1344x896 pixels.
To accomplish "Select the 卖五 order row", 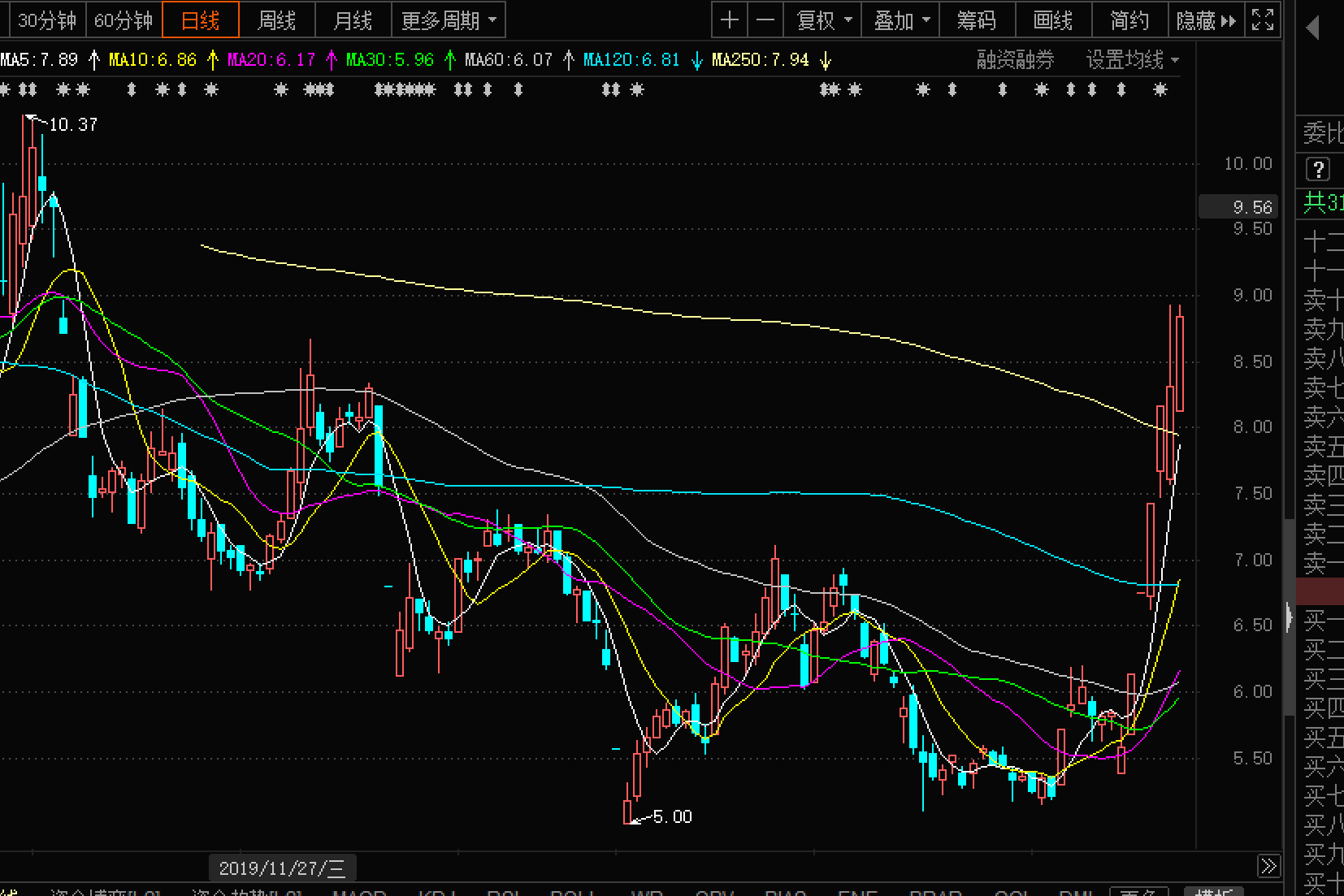I will coord(1323,446).
